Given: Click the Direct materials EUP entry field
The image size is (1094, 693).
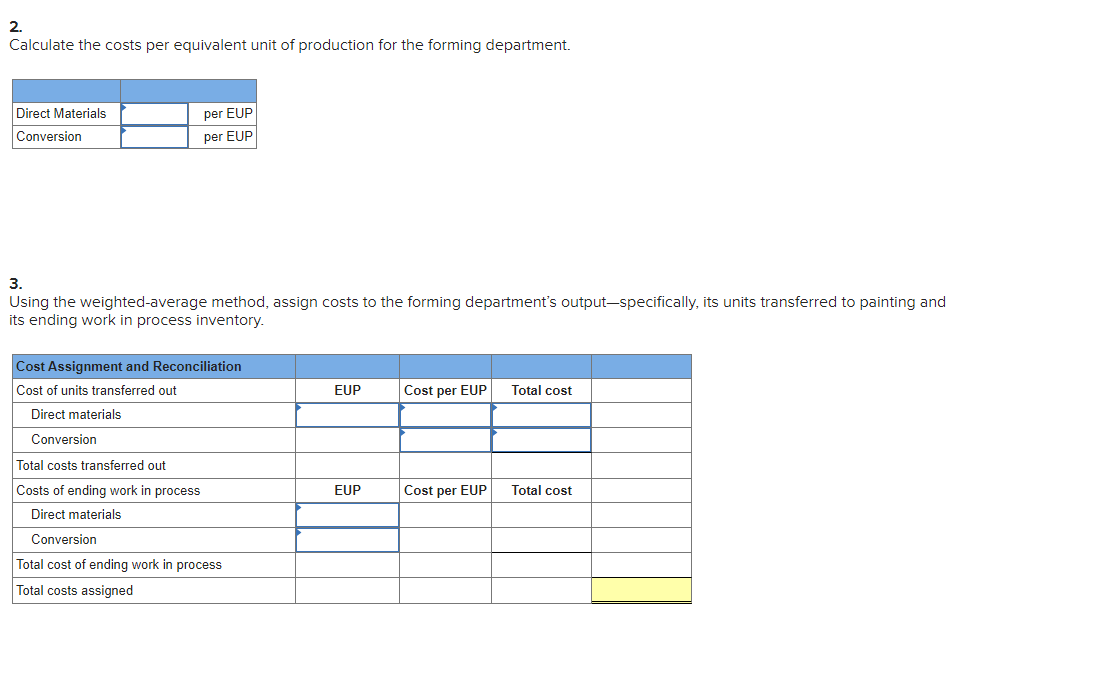Looking at the screenshot, I should (347, 414).
